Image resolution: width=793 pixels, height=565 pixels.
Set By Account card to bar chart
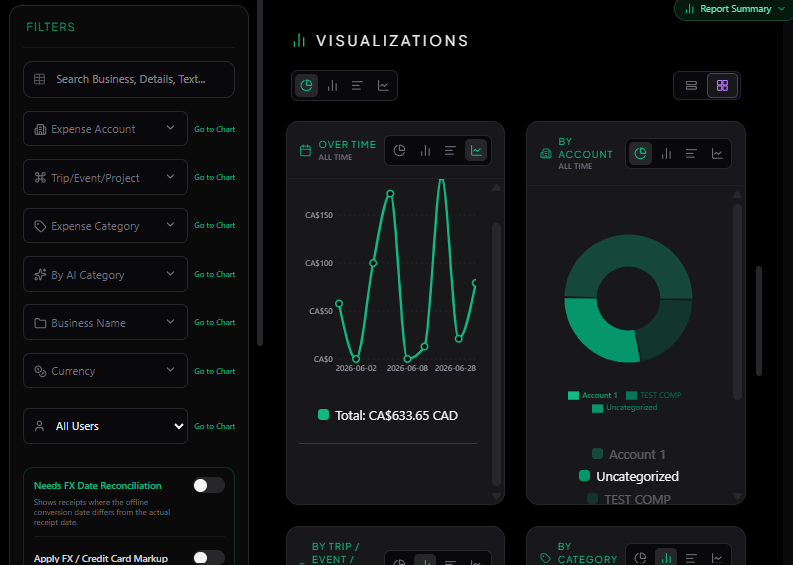(667, 153)
